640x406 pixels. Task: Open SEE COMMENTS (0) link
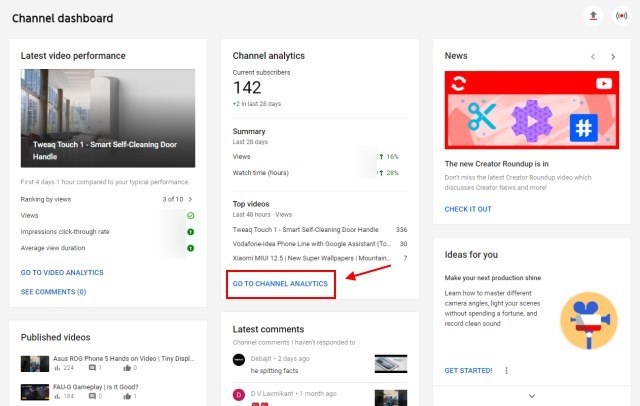point(53,292)
